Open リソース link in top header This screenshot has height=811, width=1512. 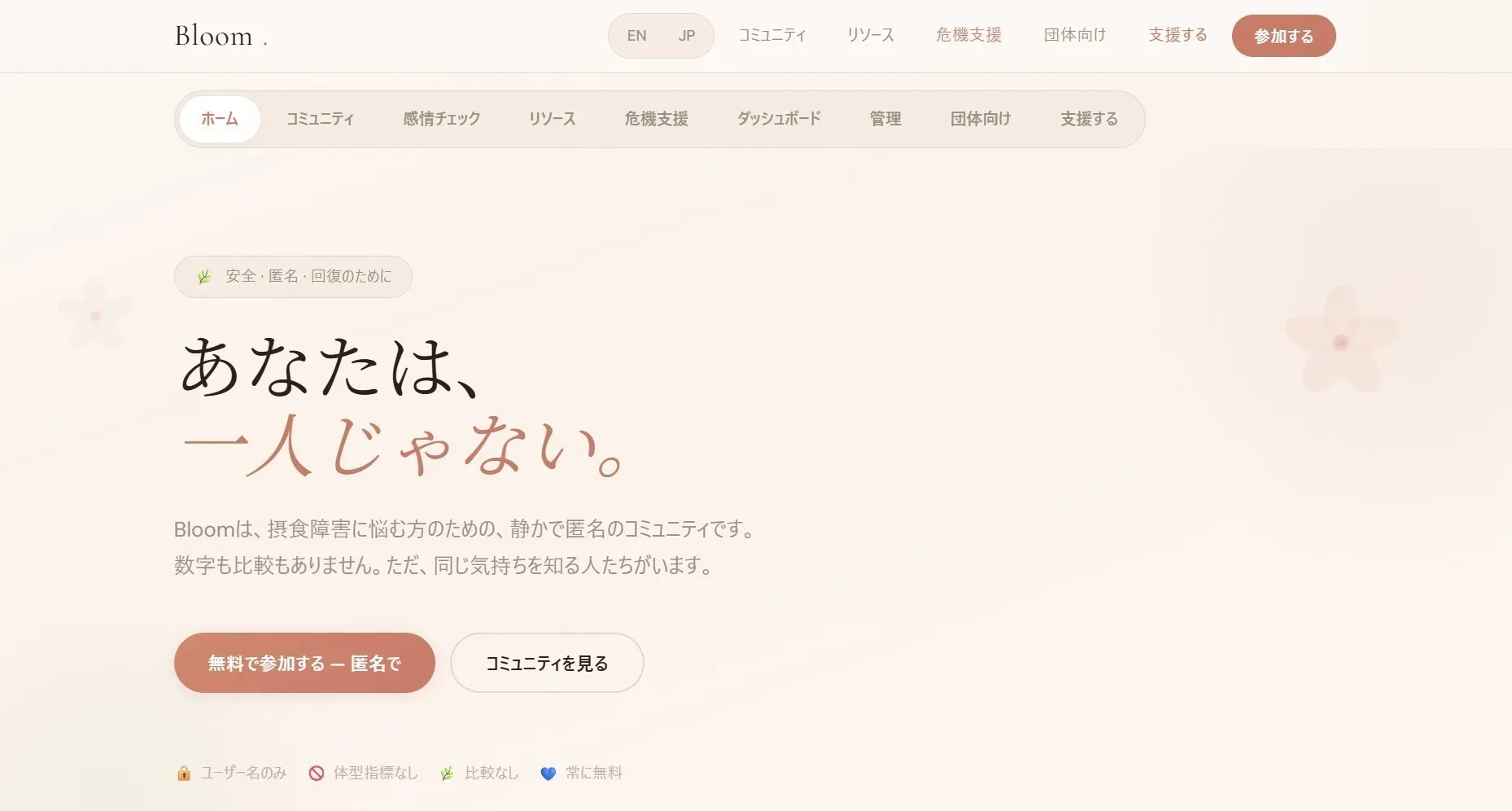pos(870,35)
